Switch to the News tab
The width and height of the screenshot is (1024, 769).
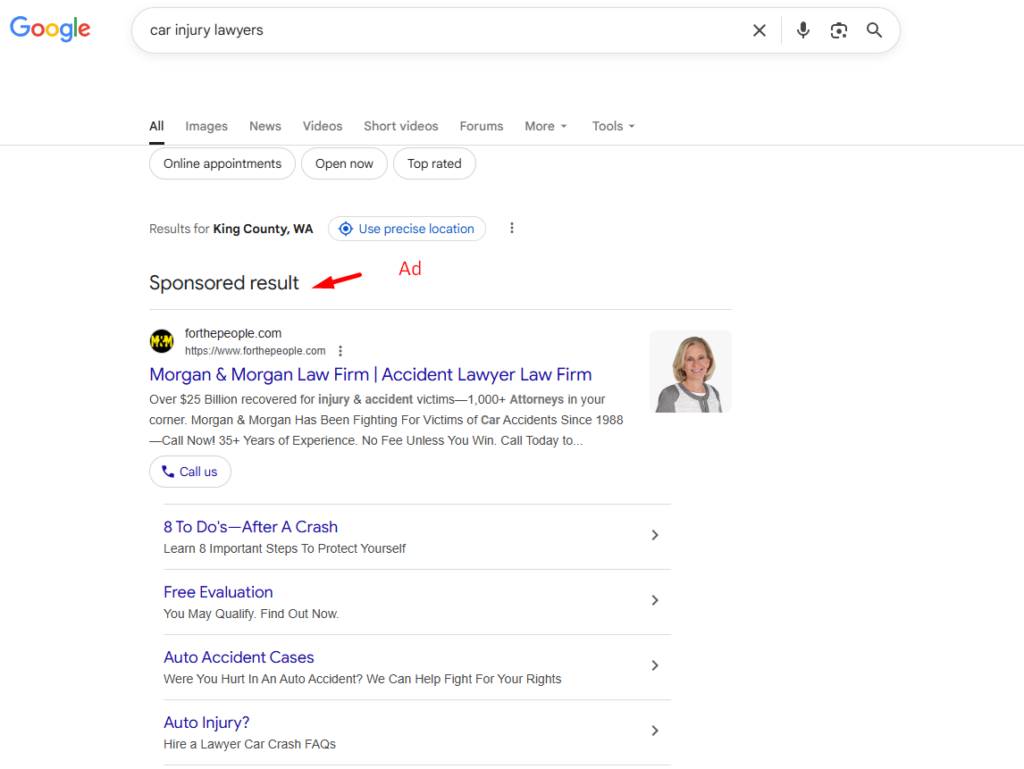click(265, 126)
